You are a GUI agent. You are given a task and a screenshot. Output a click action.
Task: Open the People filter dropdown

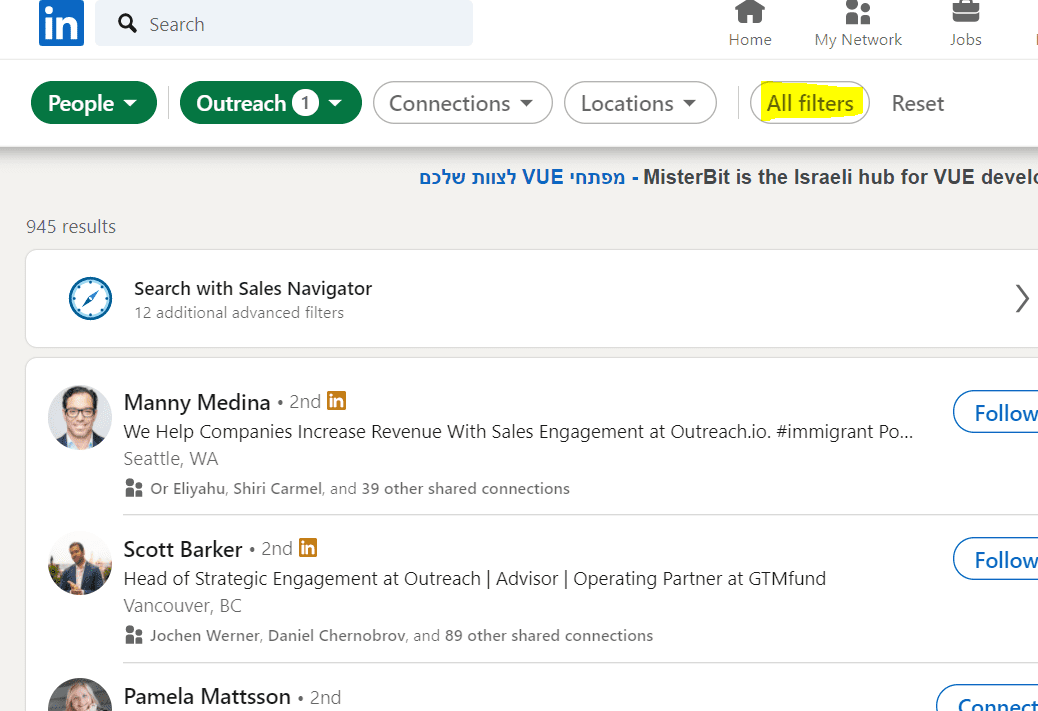(x=94, y=103)
